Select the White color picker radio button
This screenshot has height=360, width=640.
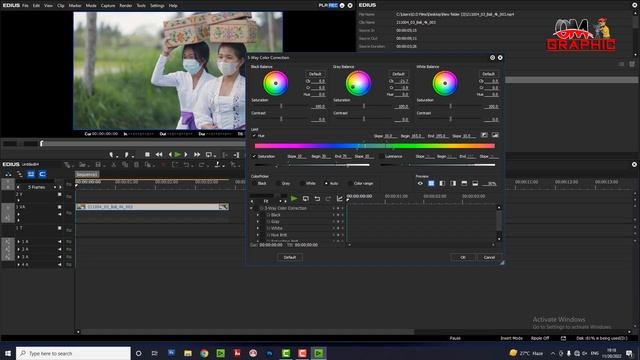tap(302, 183)
